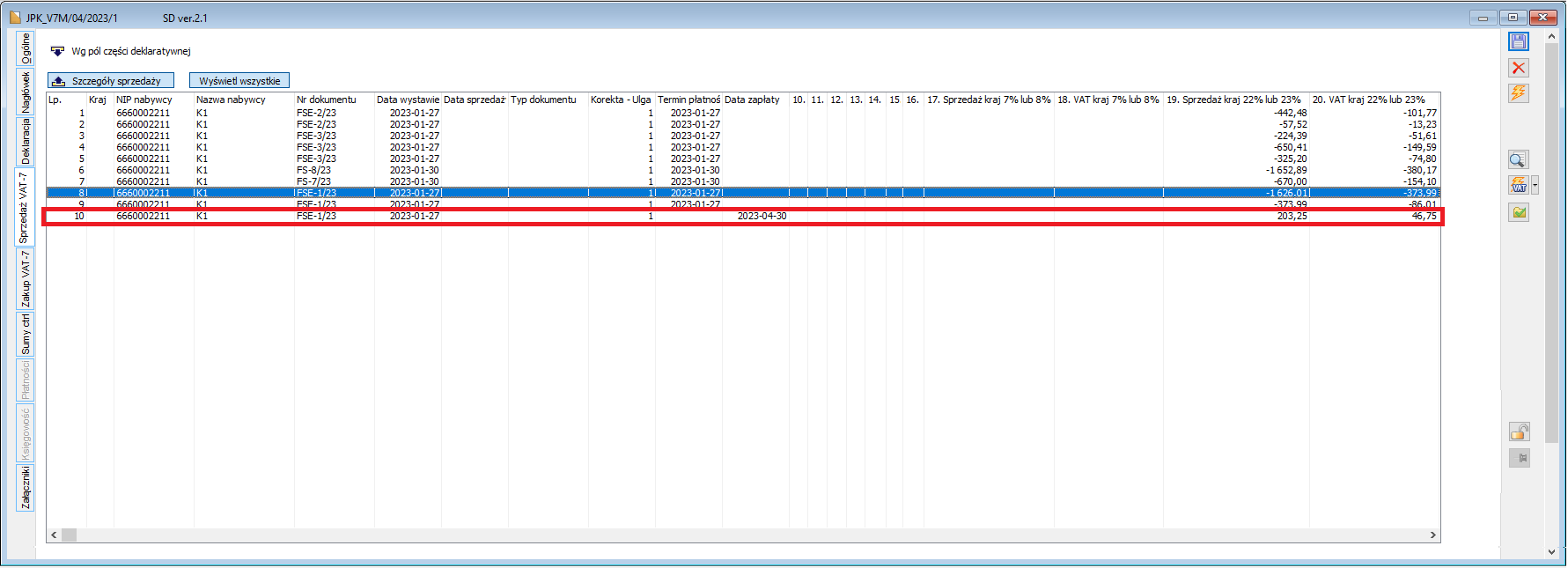The height and width of the screenshot is (568, 1568).
Task: Click the document icon in the window title bar
Action: point(15,18)
